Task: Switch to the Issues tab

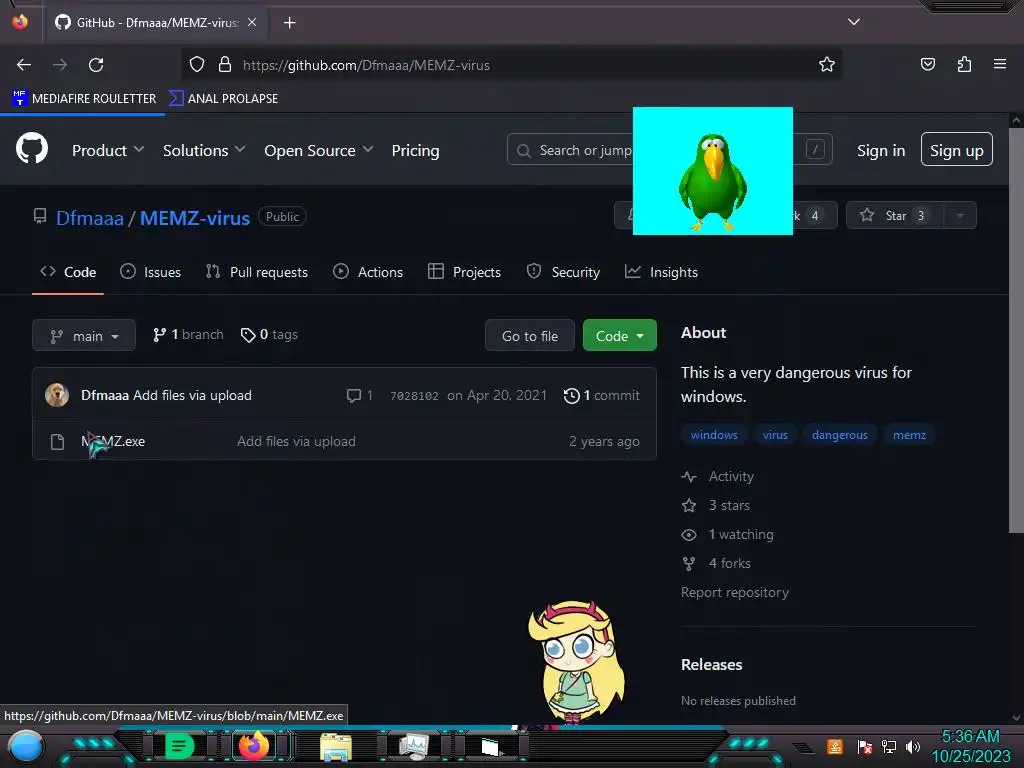Action: [x=151, y=272]
